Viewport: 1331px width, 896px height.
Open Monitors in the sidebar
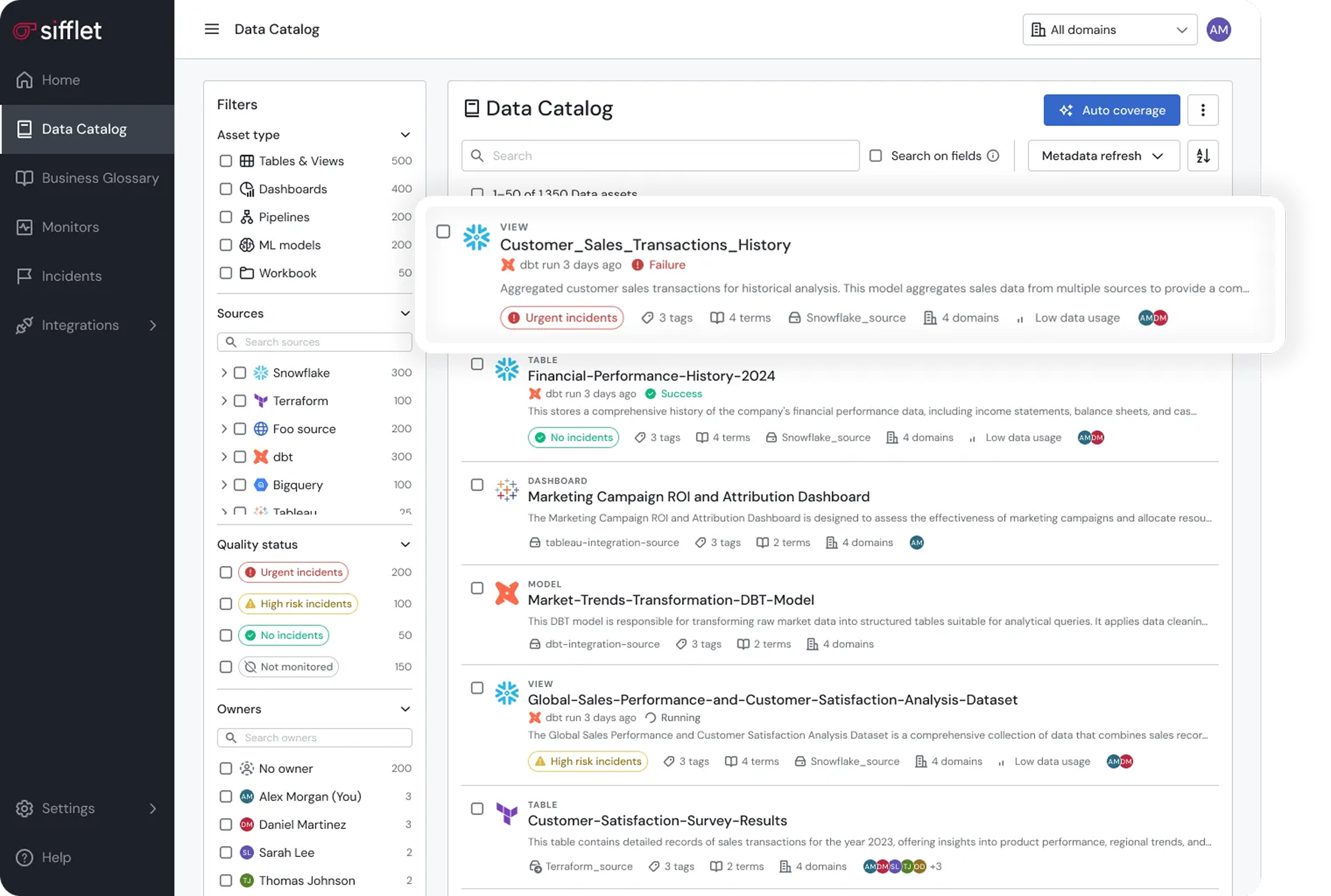[x=70, y=227]
